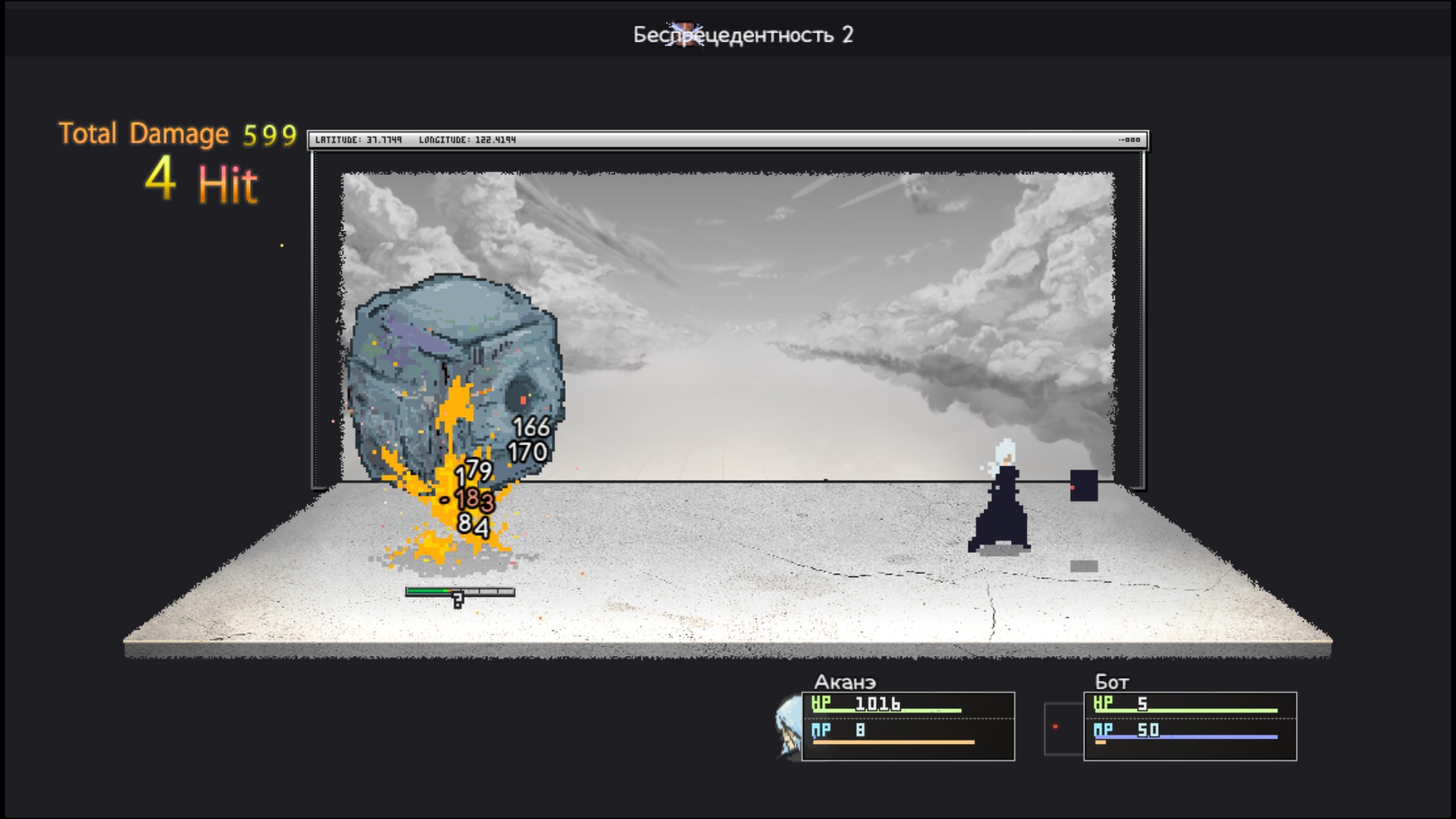
Task: Click the floating black bot cube
Action: [x=1084, y=485]
